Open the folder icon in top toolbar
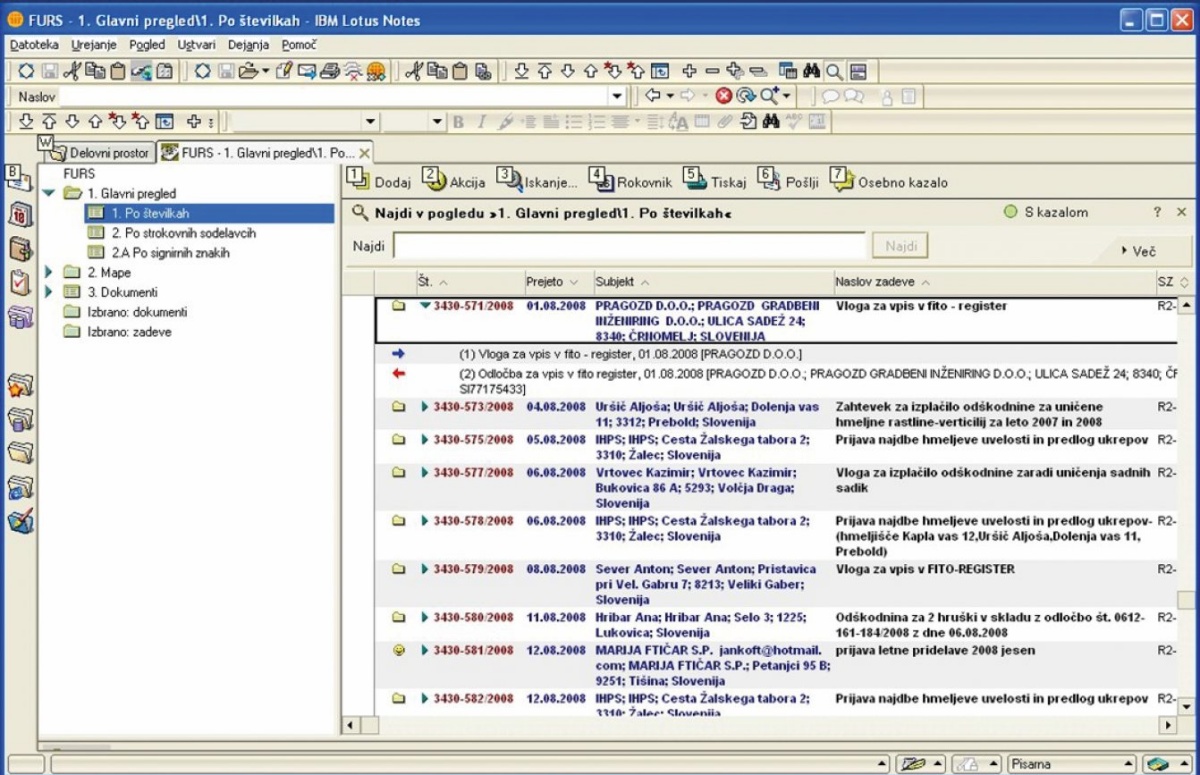Image resolution: width=1200 pixels, height=775 pixels. tap(247, 71)
